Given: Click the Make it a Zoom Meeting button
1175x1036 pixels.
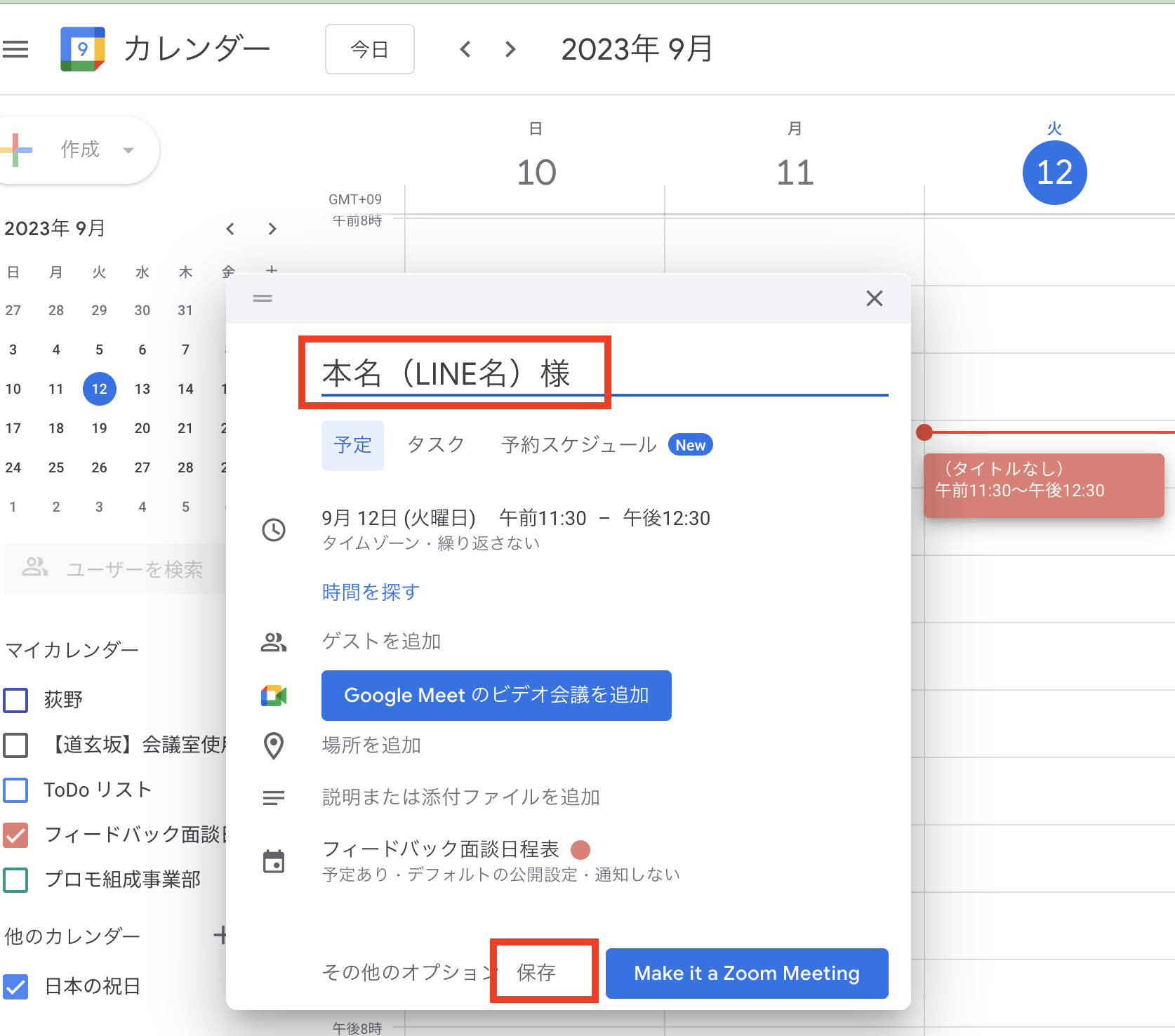Looking at the screenshot, I should click(746, 973).
